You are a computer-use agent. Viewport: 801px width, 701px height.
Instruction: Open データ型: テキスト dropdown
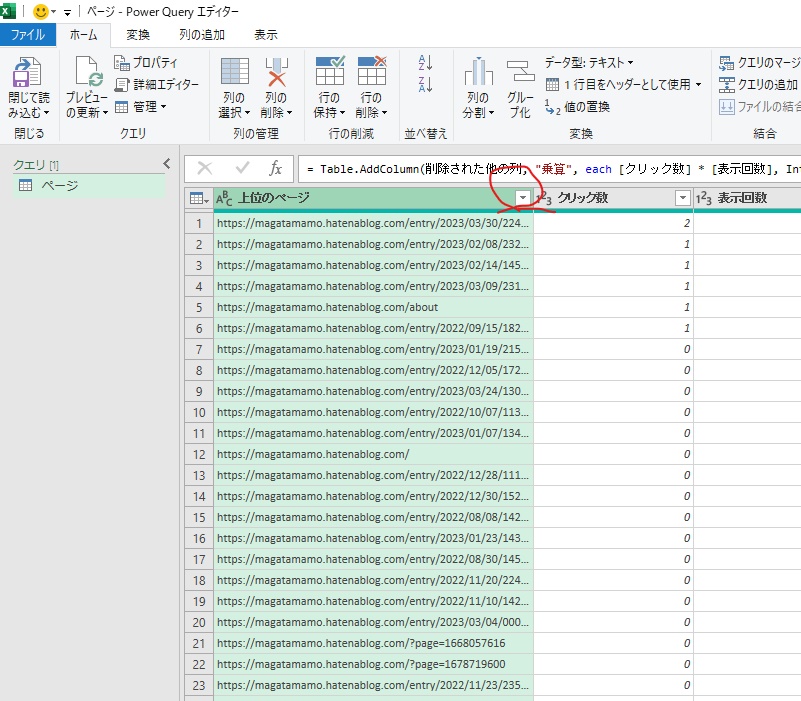pos(588,63)
